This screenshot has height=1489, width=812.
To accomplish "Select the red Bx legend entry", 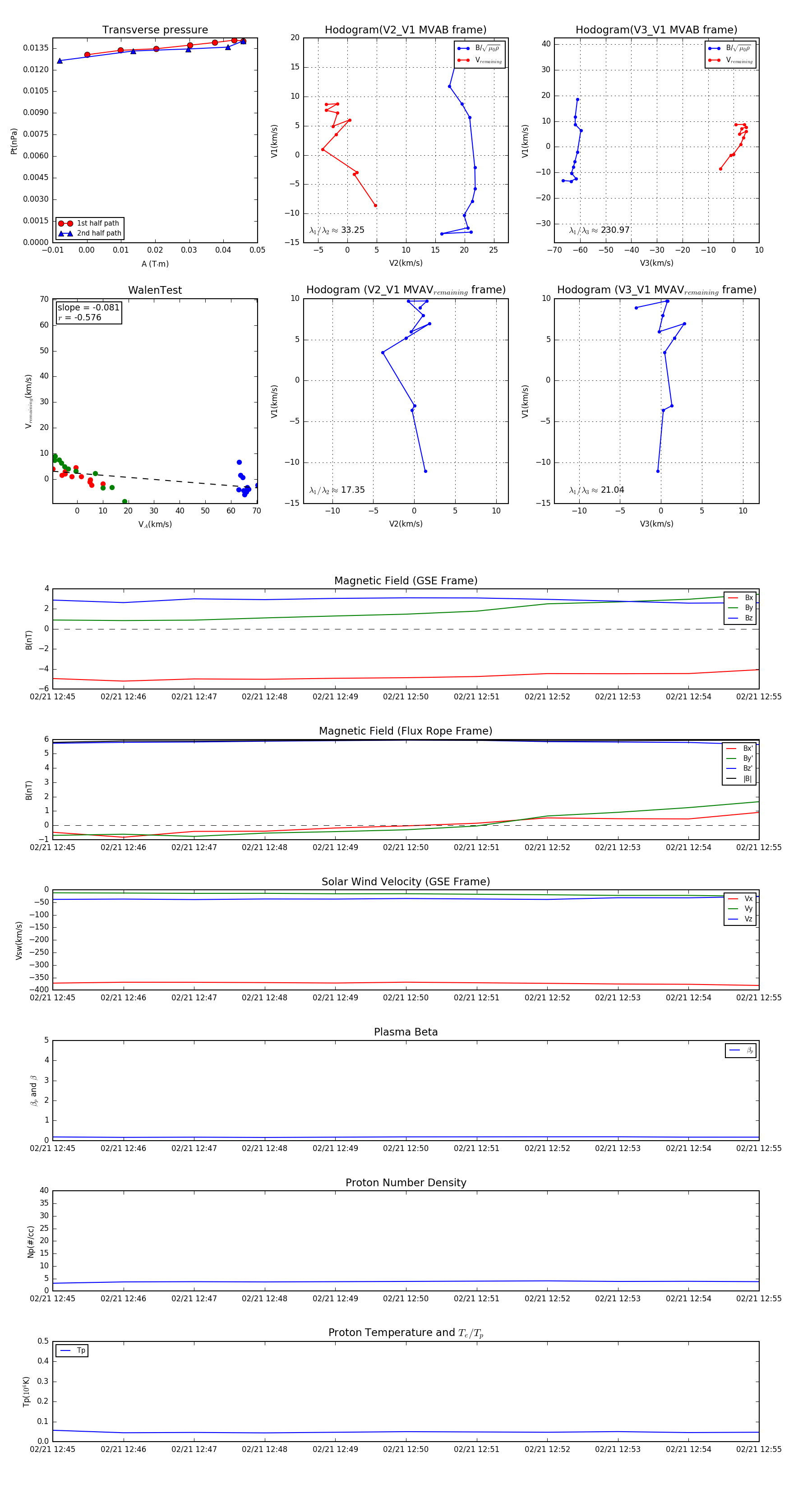I will tap(740, 598).
